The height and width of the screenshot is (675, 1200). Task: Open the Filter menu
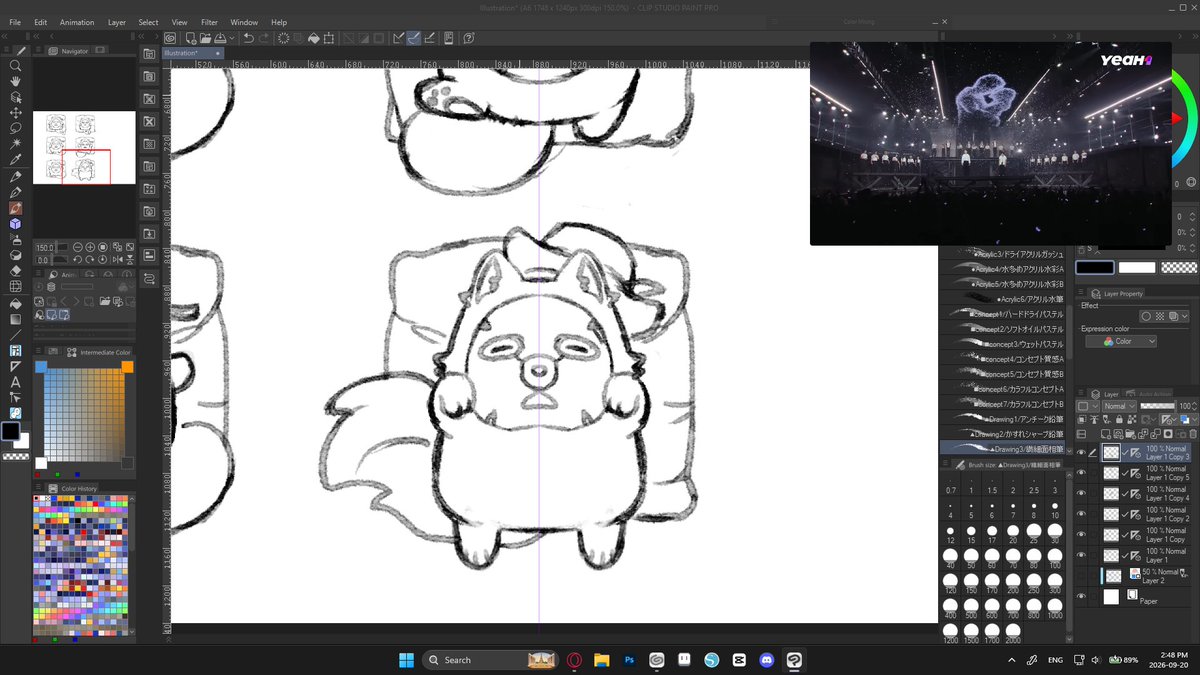coord(209,22)
